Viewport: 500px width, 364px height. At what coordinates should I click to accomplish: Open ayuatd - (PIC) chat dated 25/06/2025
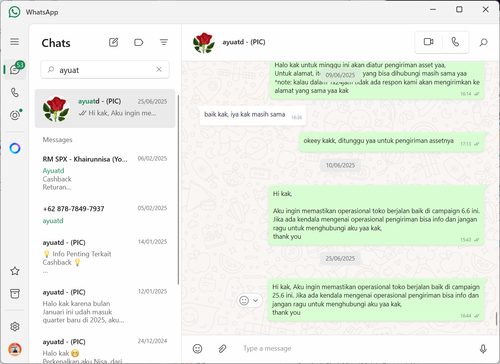(105, 108)
